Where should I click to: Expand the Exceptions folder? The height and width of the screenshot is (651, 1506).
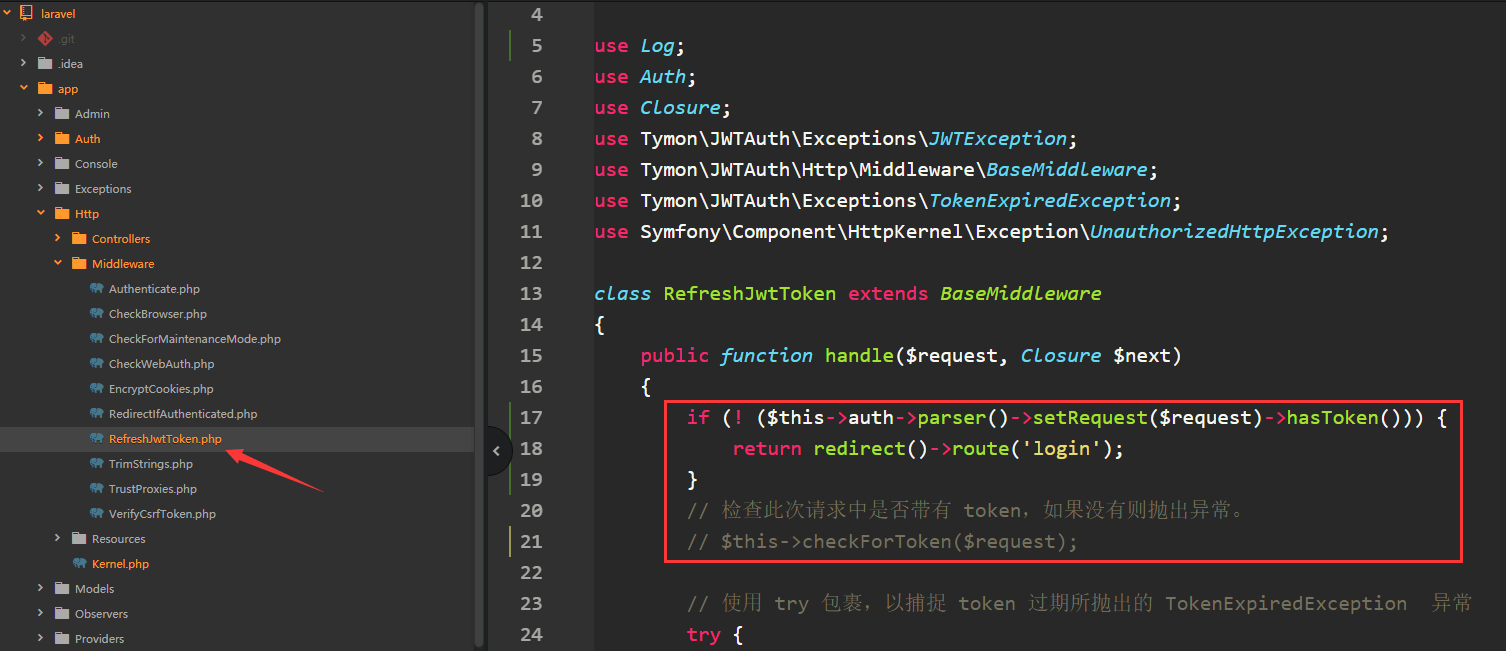point(41,188)
